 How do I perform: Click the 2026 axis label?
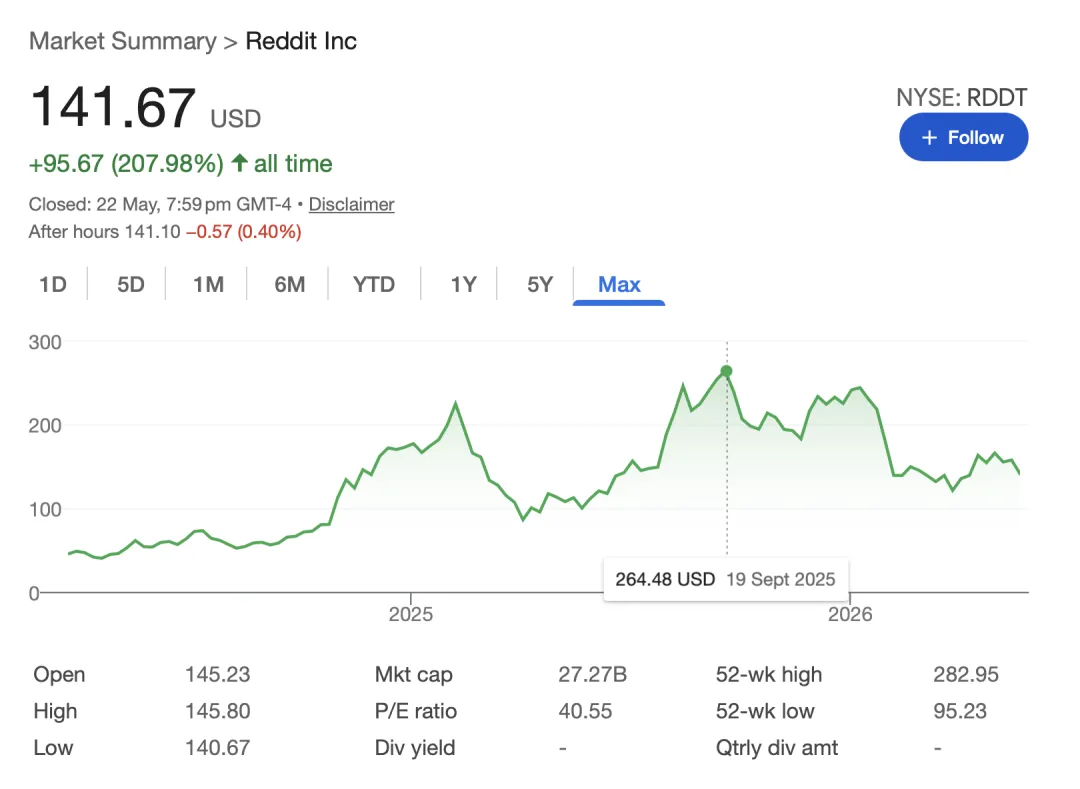point(850,614)
